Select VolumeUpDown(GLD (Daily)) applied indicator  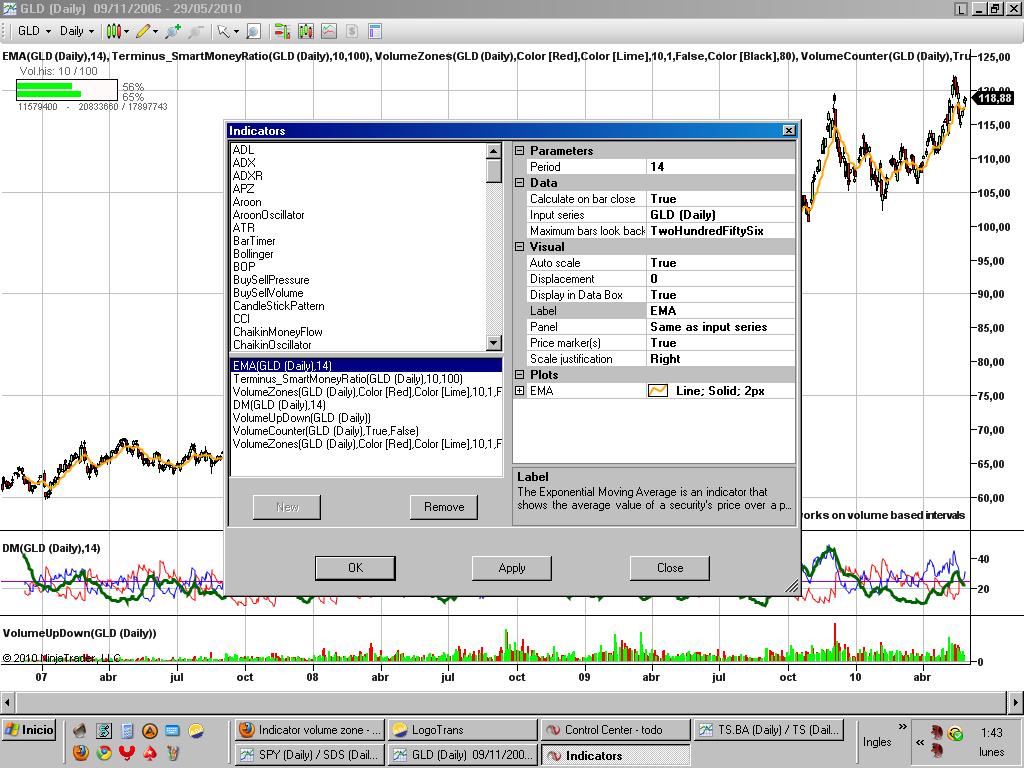(x=302, y=418)
